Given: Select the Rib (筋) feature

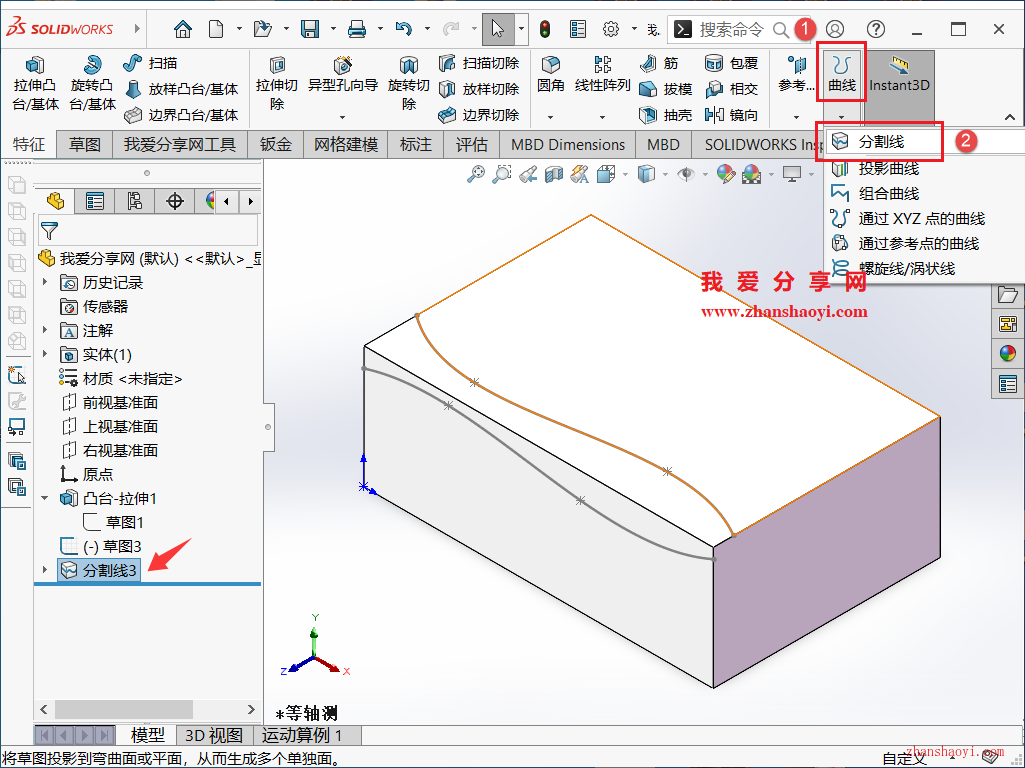Looking at the screenshot, I should coord(659,63).
